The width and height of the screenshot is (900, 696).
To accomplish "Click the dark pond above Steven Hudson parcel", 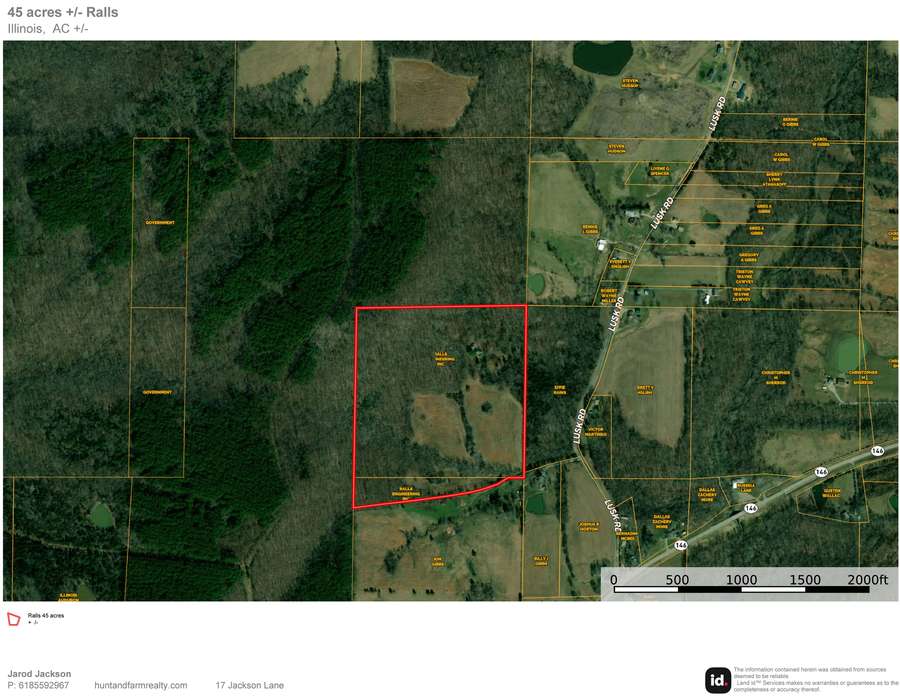I will coord(602,57).
